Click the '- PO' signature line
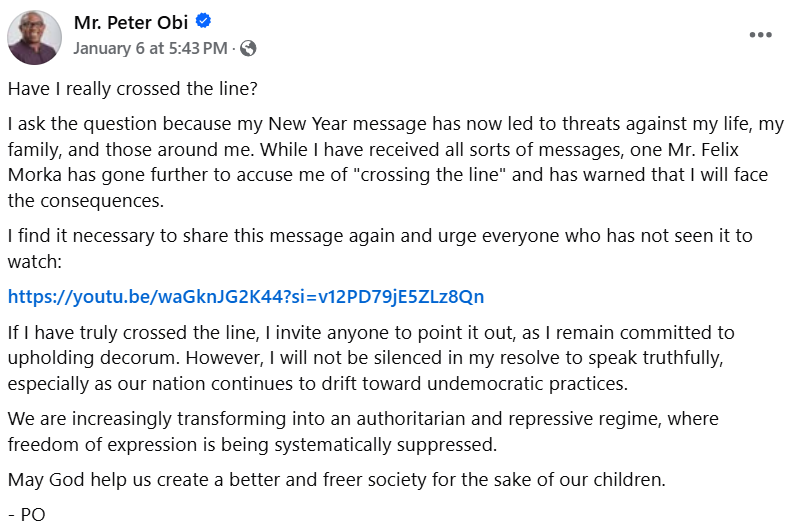 (x=26, y=514)
